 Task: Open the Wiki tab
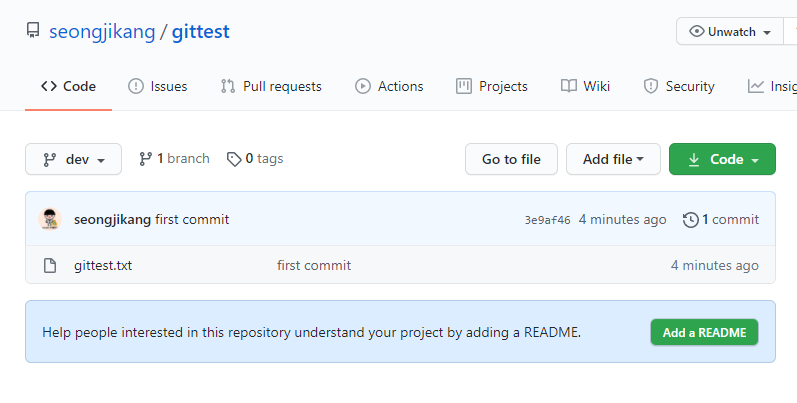585,86
